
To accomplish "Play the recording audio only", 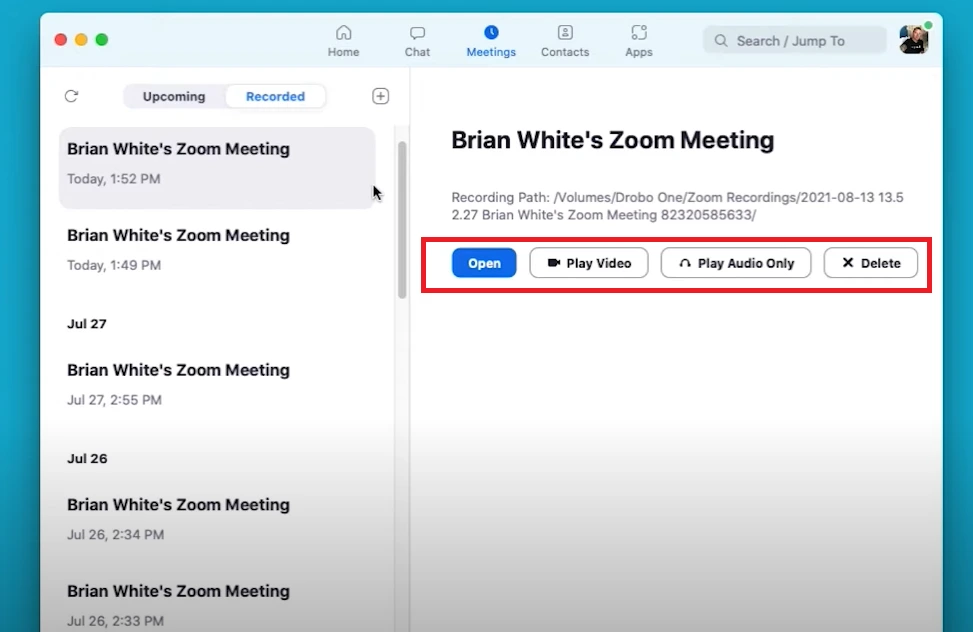I will 736,263.
